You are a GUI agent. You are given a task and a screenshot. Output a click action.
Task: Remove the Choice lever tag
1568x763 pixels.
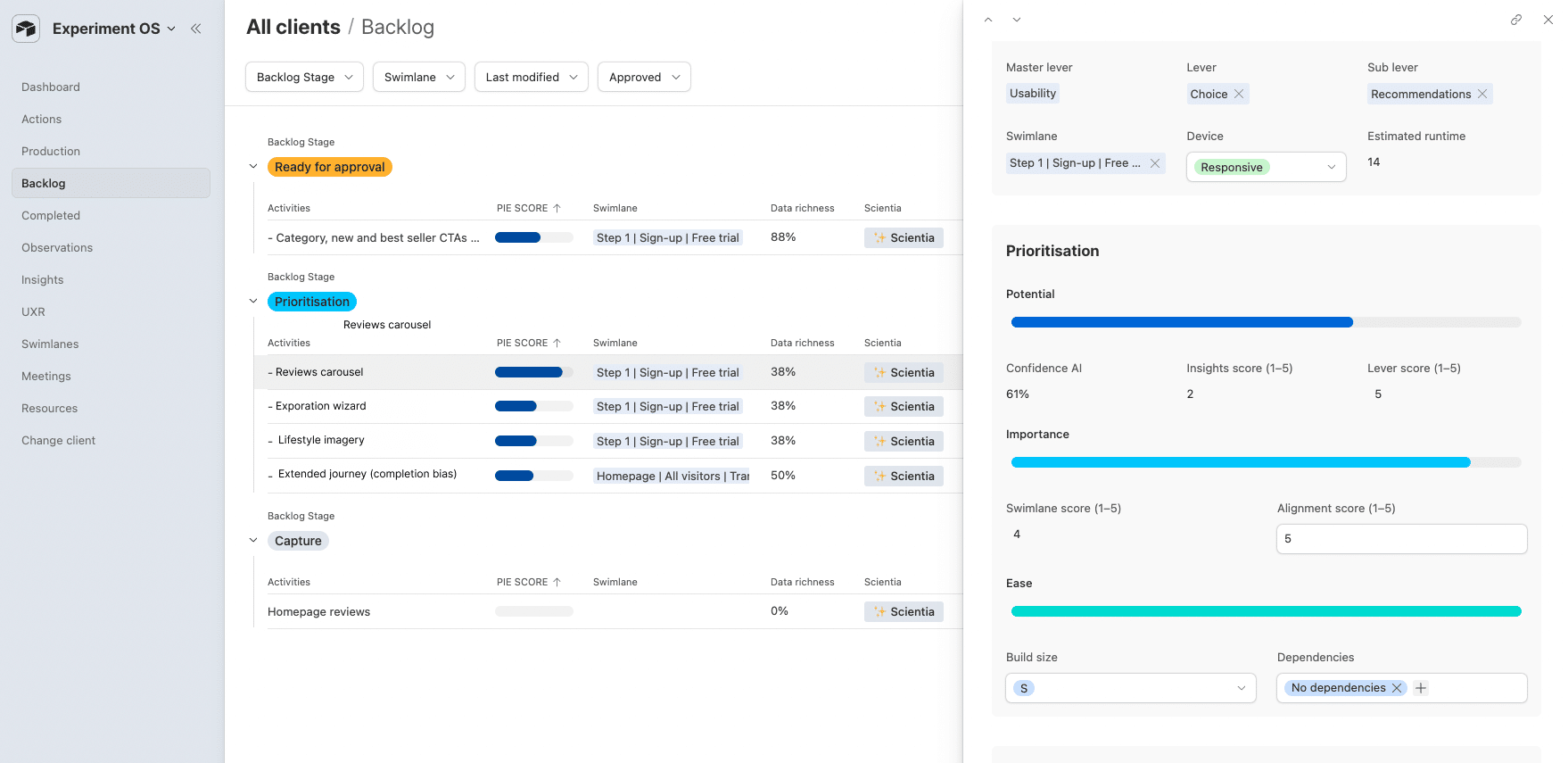click(x=1239, y=94)
